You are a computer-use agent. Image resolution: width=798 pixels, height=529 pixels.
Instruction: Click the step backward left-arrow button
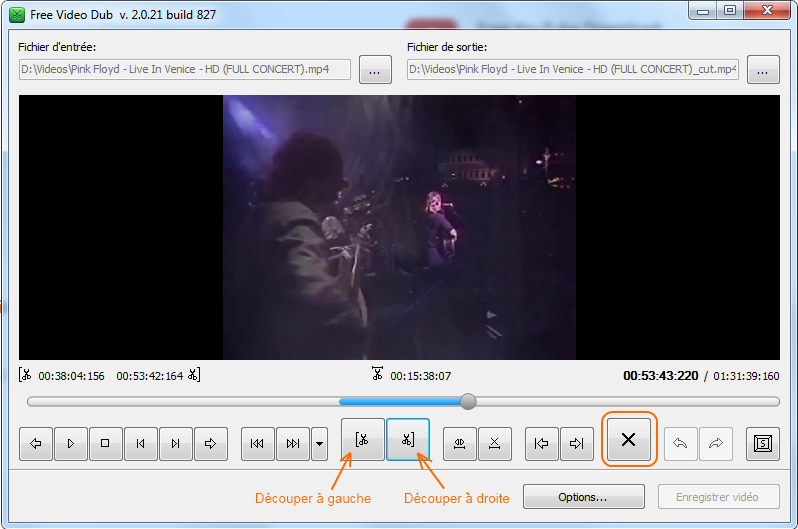36,443
